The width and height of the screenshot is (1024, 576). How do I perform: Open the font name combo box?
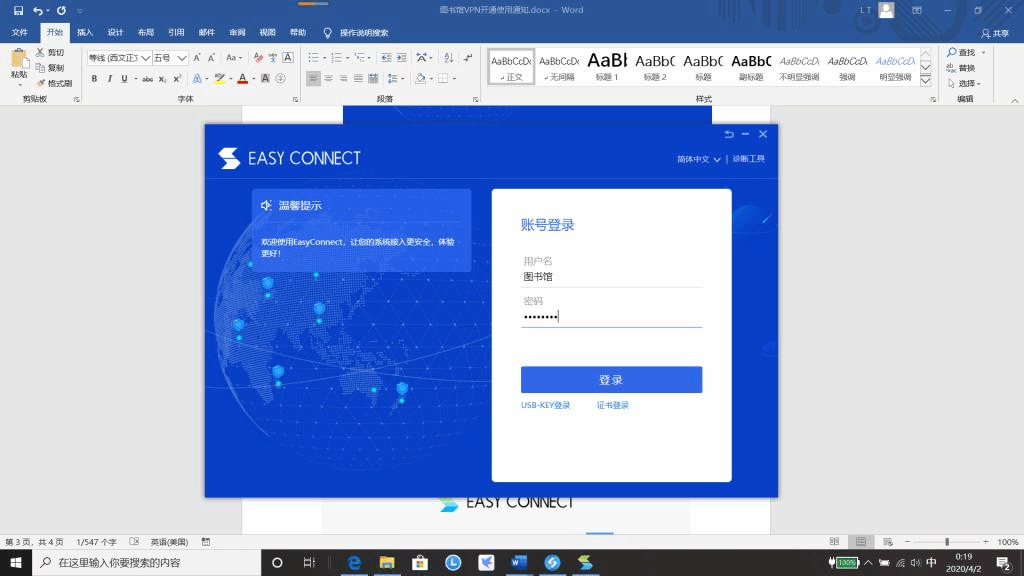[x=119, y=58]
